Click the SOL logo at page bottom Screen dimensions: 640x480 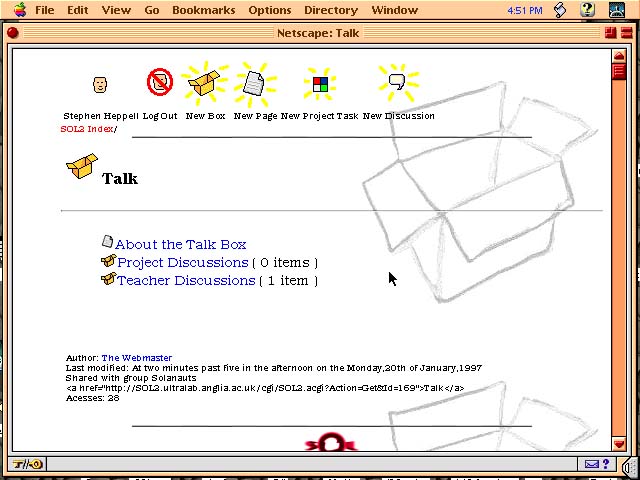[331, 442]
